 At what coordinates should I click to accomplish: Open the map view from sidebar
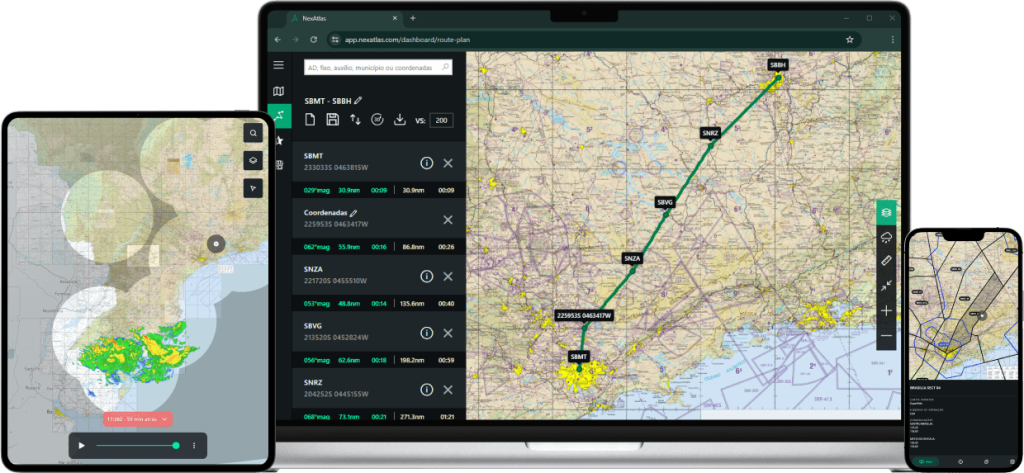point(279,92)
